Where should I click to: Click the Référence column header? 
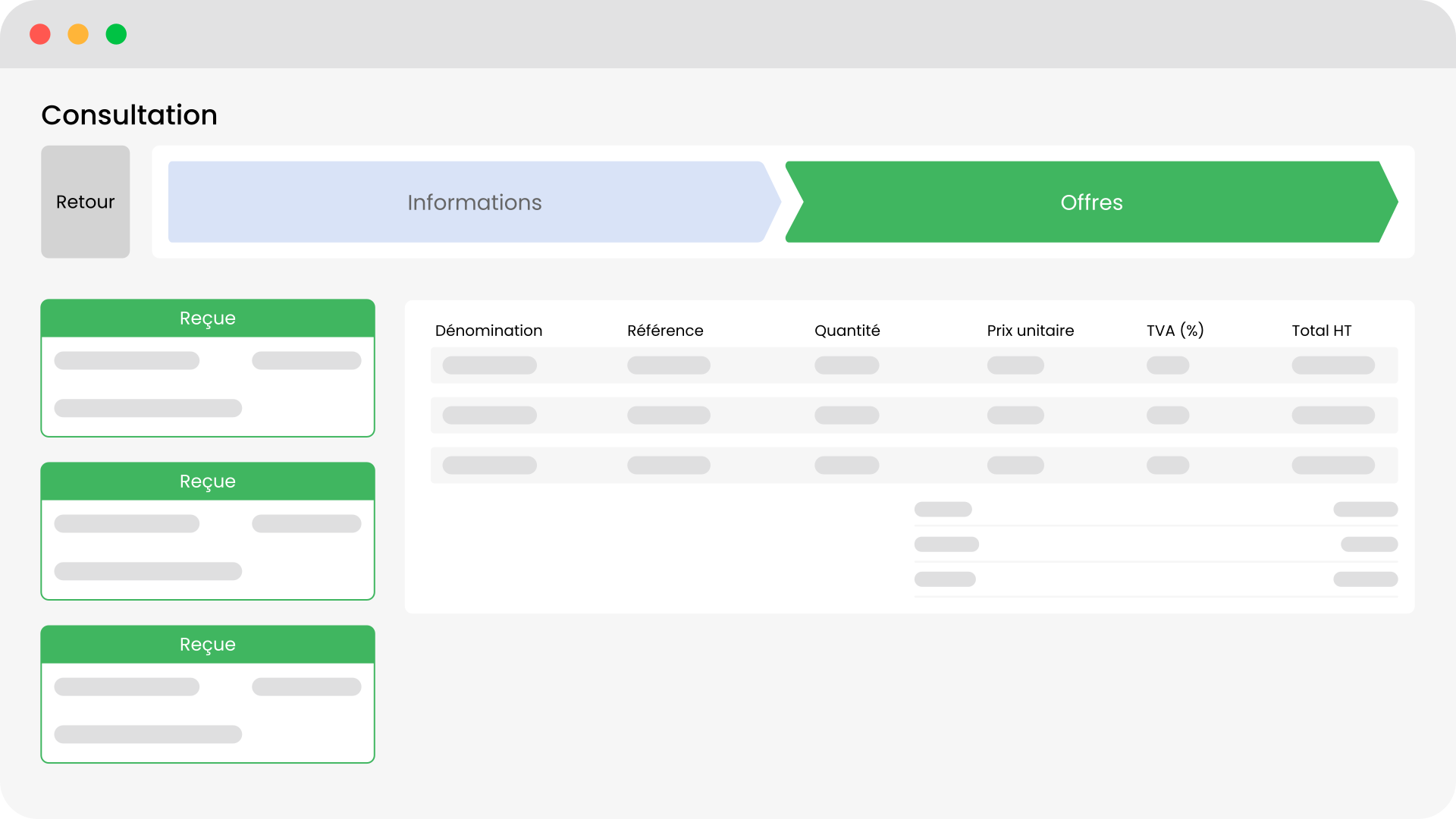pos(665,331)
